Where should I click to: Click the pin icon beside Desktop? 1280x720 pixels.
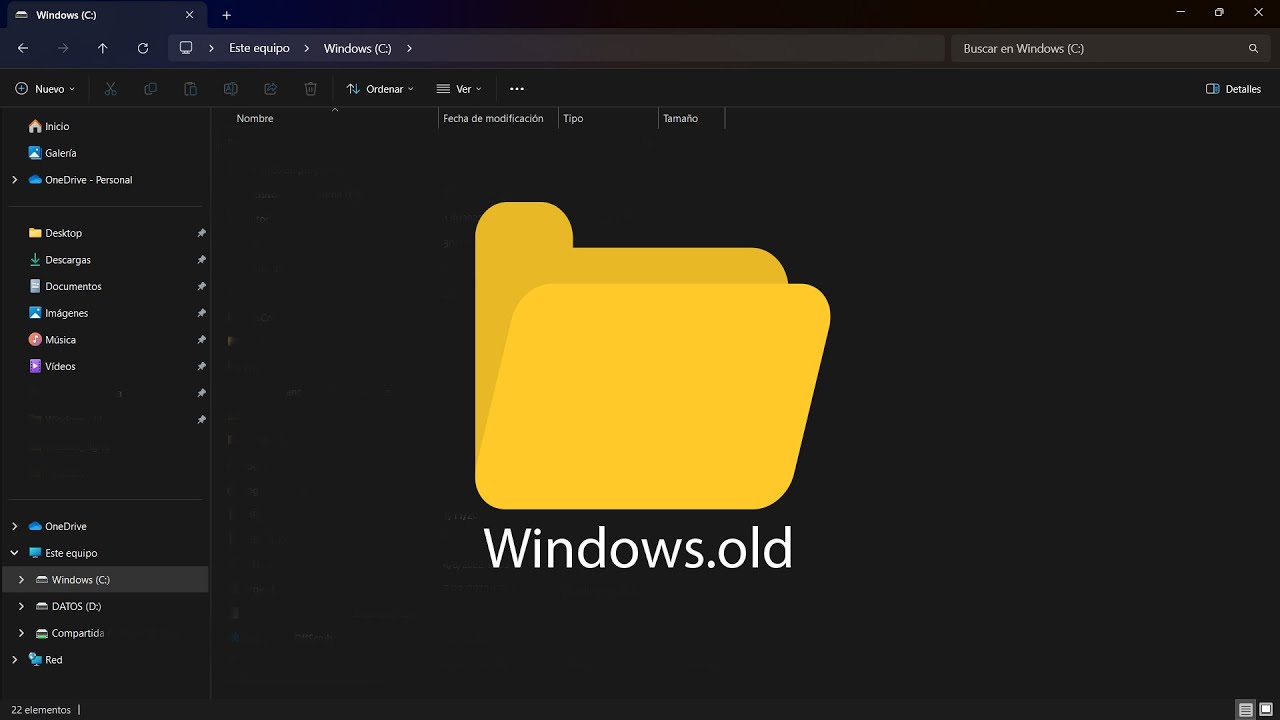coord(201,233)
